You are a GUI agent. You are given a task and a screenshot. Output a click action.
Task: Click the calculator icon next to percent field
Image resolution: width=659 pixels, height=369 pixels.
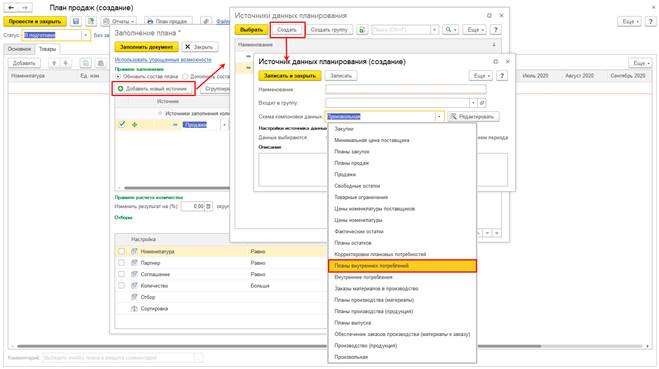[x=208, y=206]
